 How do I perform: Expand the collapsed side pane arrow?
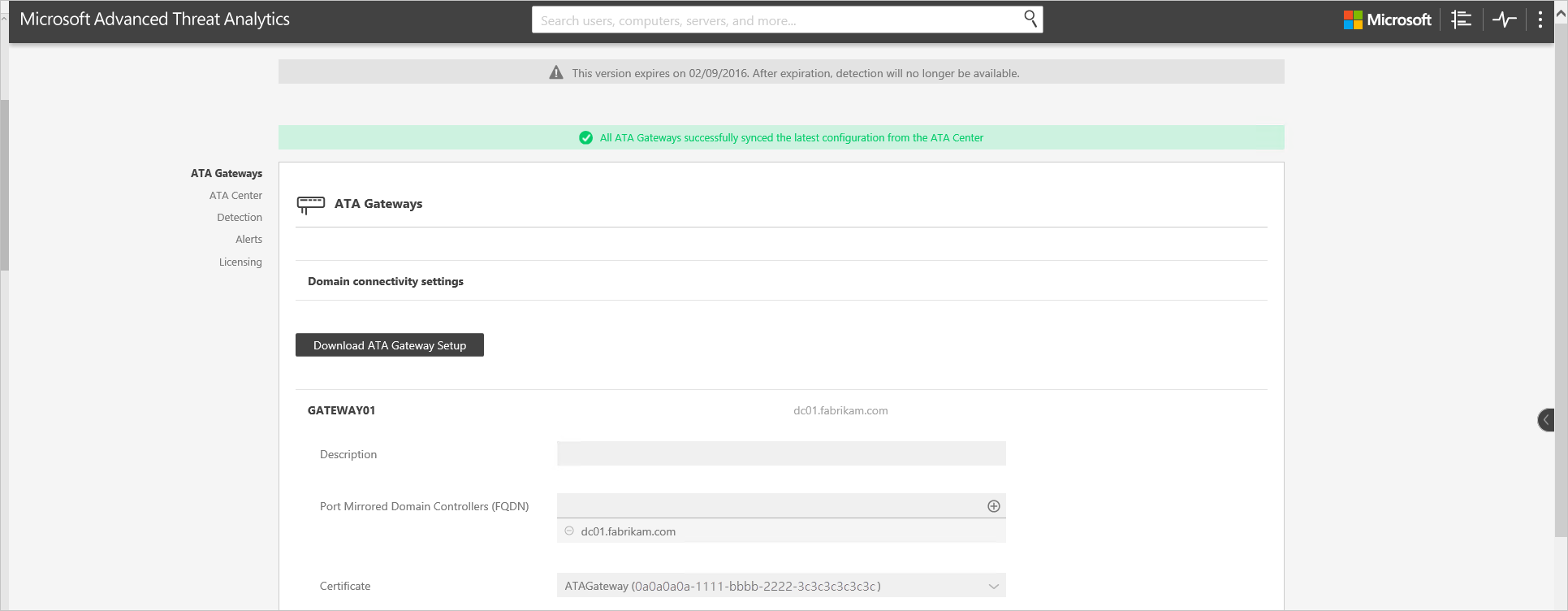click(x=1546, y=420)
